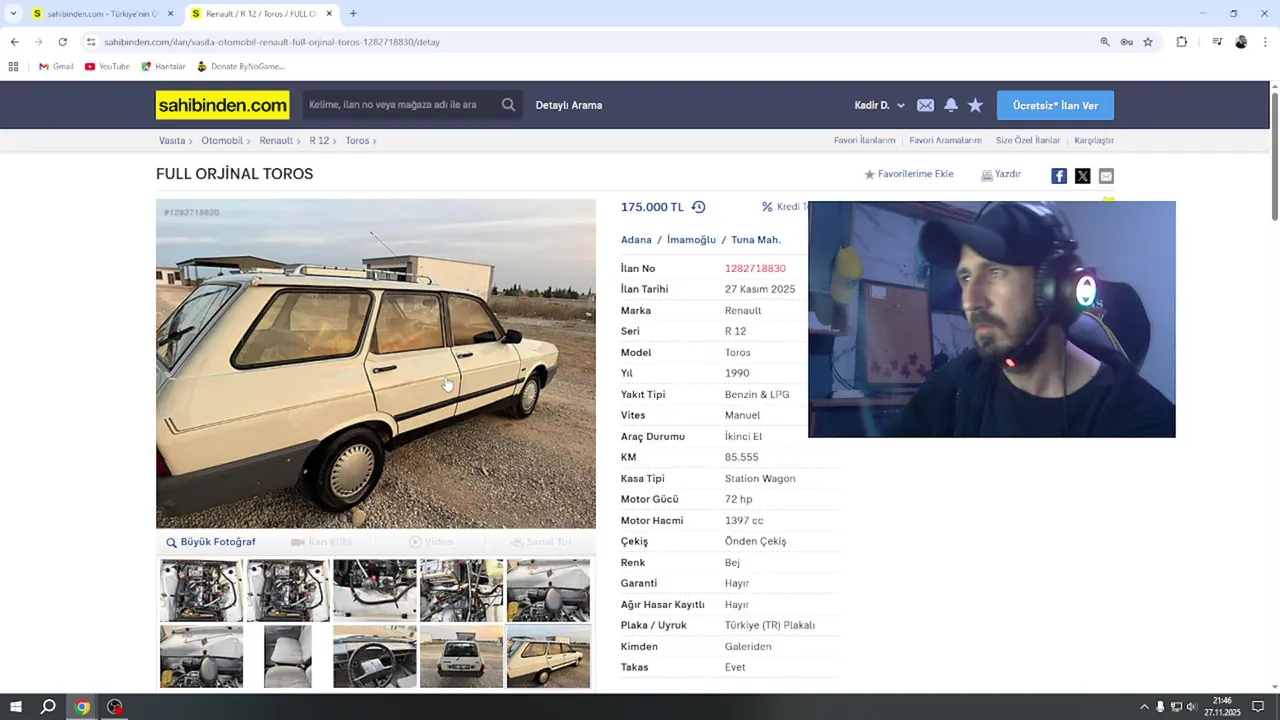Click the search input field in header
1280x720 pixels.
(x=398, y=105)
